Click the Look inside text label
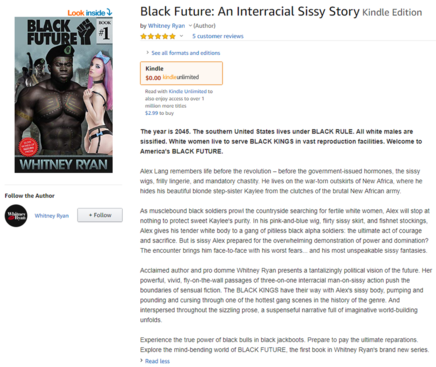 click(86, 13)
